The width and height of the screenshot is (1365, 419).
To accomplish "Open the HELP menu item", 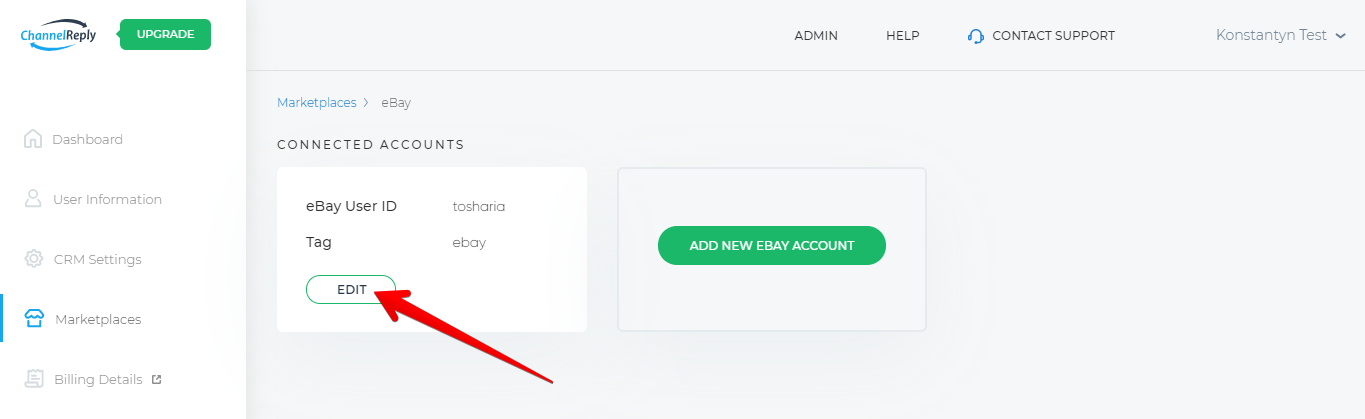I will coord(902,36).
